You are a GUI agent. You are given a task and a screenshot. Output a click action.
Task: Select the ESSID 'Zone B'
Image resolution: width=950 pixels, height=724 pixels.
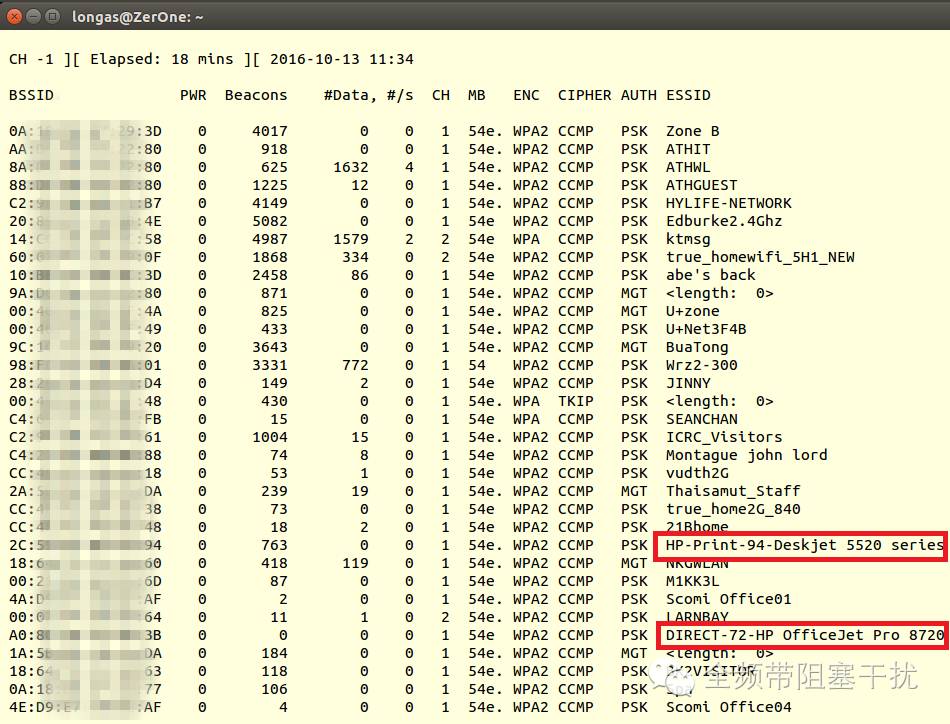pos(693,131)
